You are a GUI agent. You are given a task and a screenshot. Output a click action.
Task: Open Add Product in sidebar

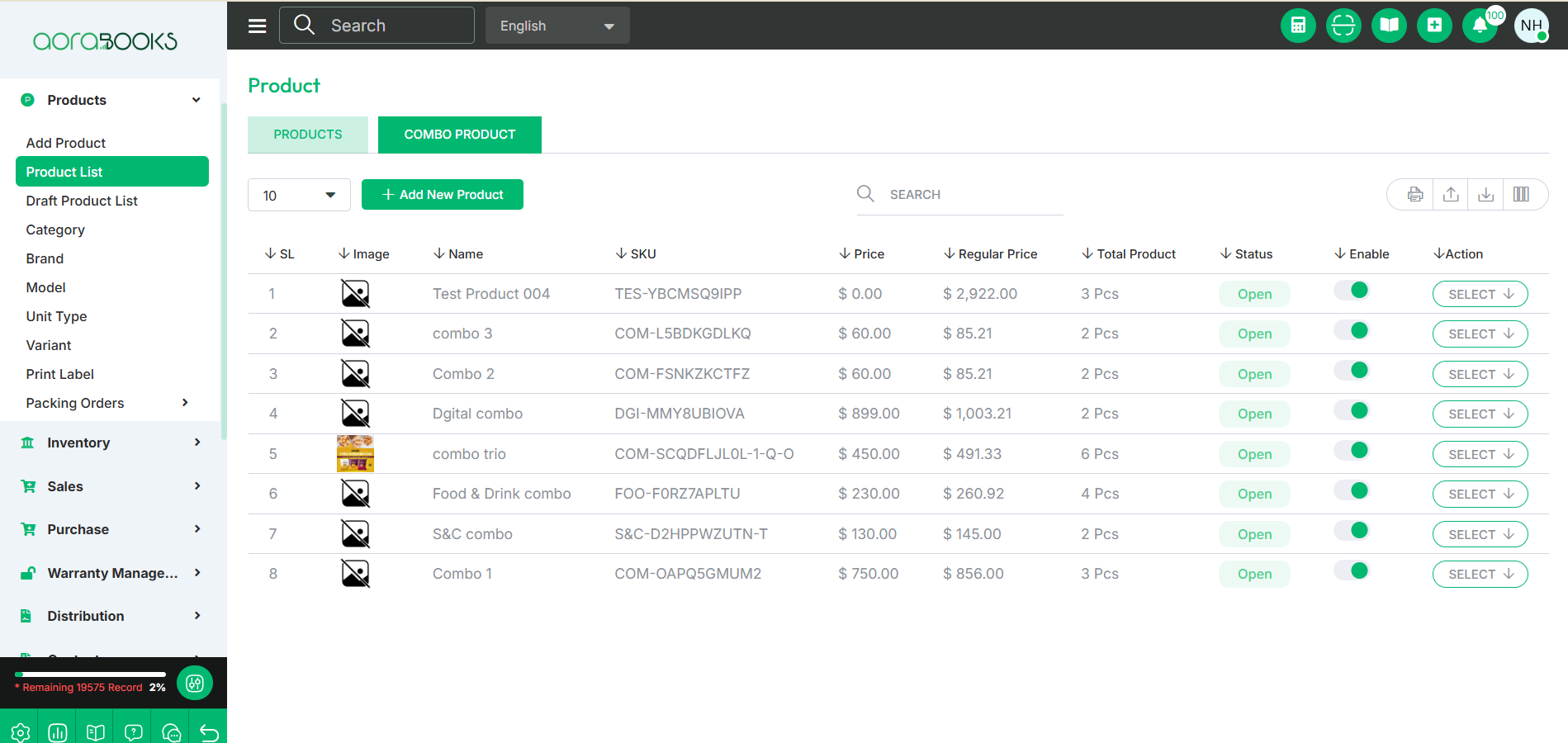[x=66, y=143]
